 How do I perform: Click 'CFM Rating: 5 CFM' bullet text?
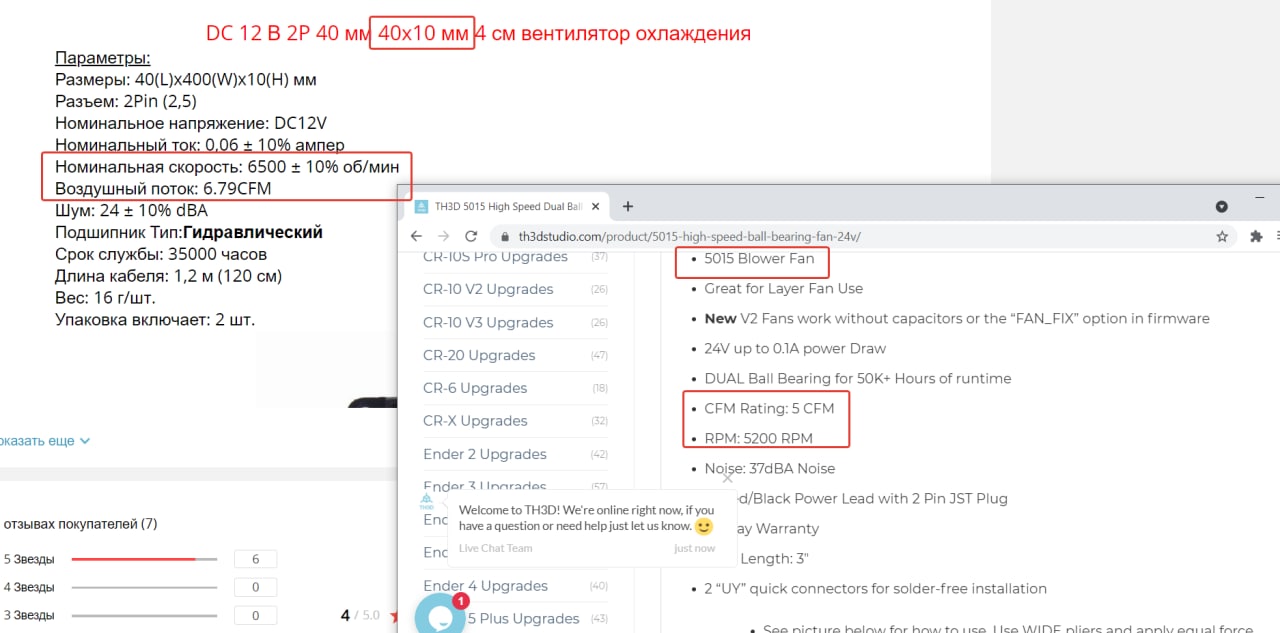(769, 408)
